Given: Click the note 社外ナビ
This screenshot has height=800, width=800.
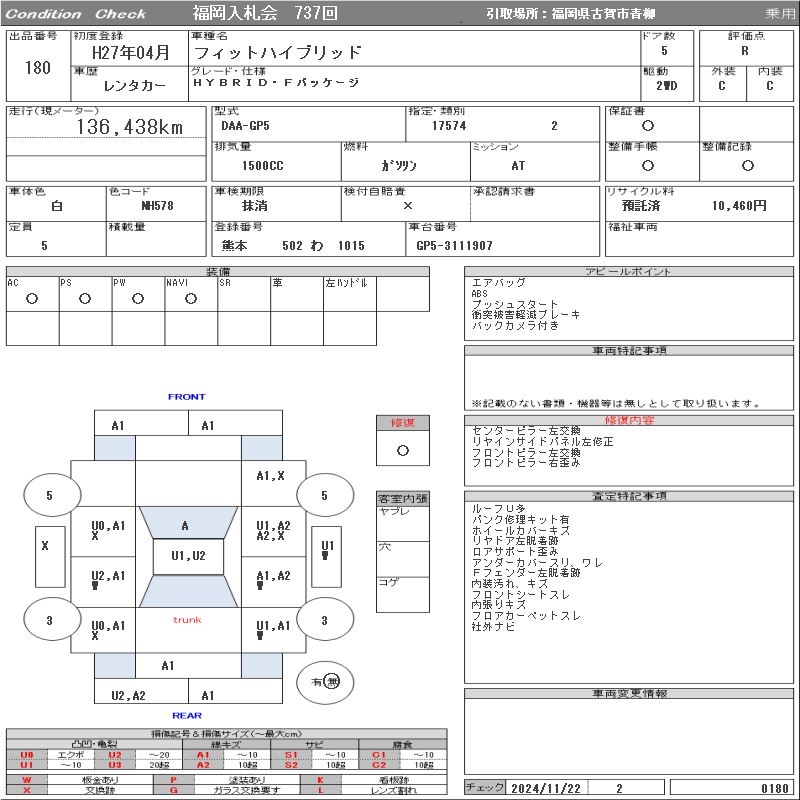Looking at the screenshot, I should tap(493, 627).
